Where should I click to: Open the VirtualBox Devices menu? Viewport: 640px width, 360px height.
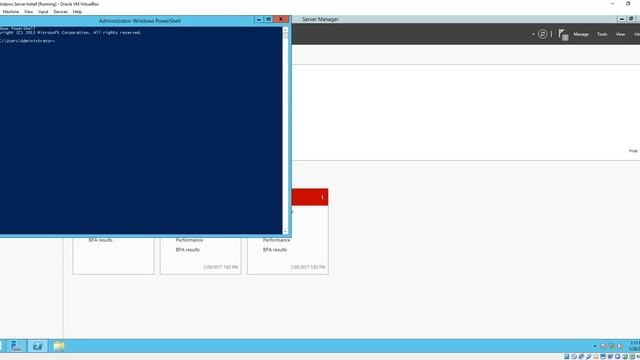click(60, 12)
